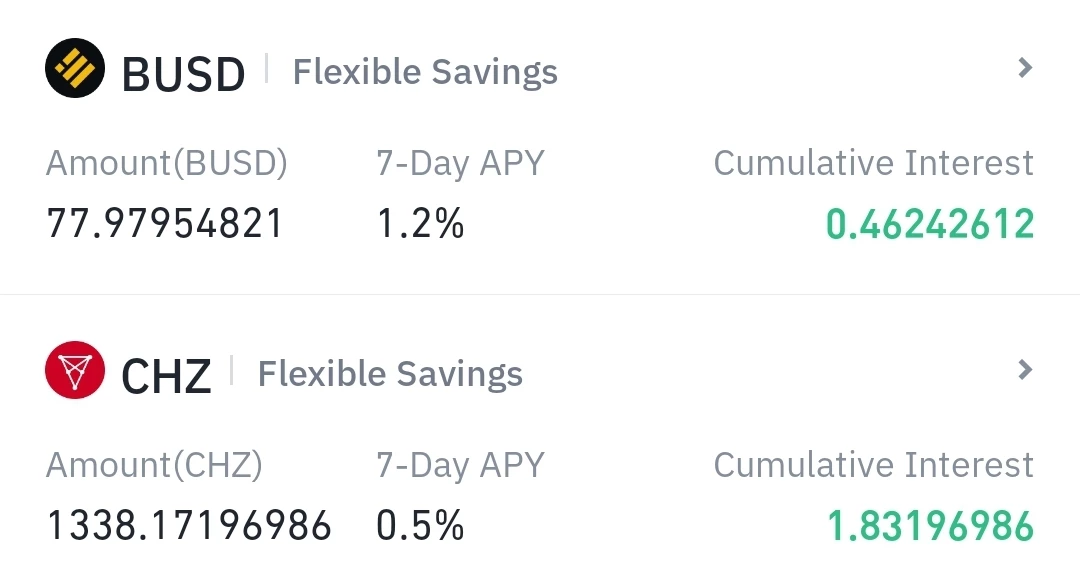1080x583 pixels.
Task: Click Cumulative Interest label in CHZ card
Action: point(873,464)
